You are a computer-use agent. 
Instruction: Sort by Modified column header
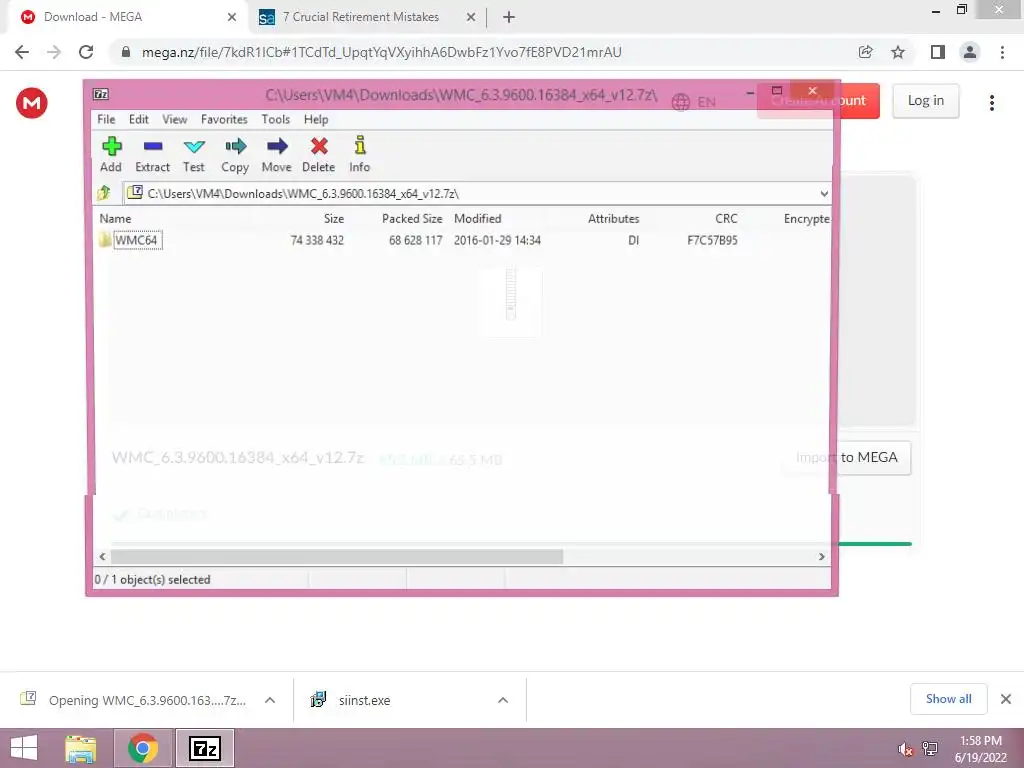point(477,219)
